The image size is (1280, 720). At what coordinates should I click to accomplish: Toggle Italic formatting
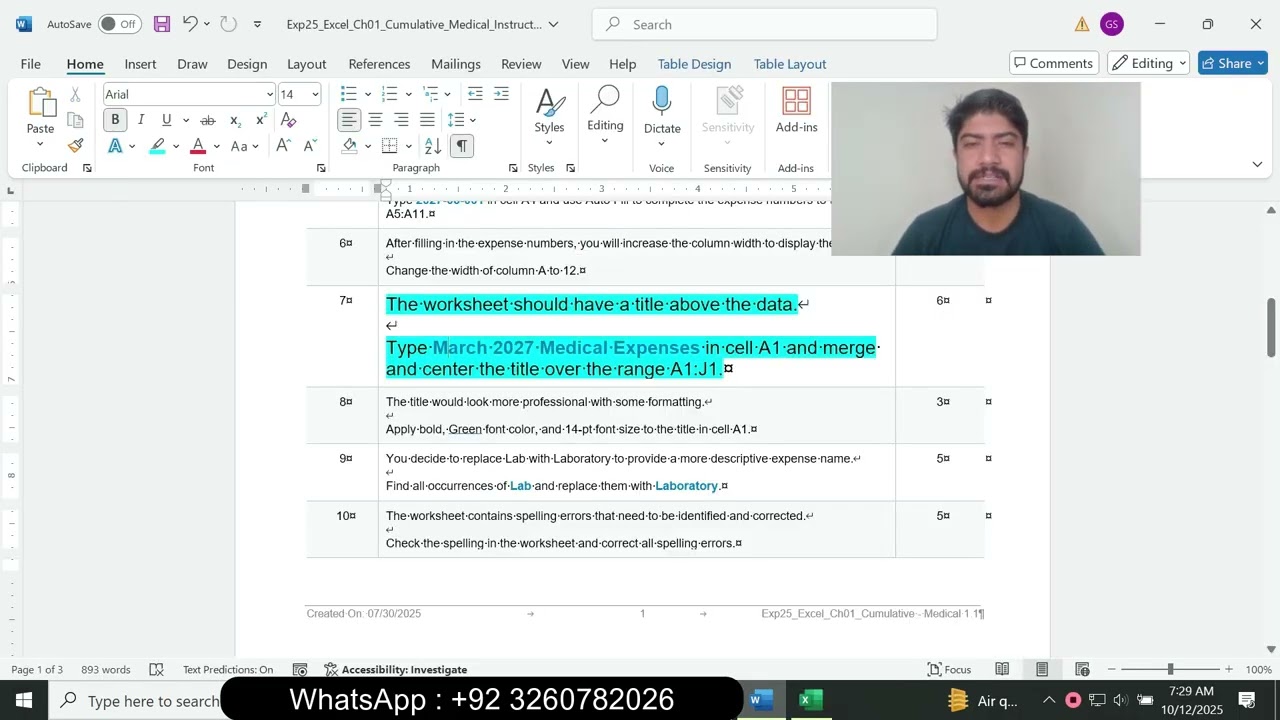141,120
